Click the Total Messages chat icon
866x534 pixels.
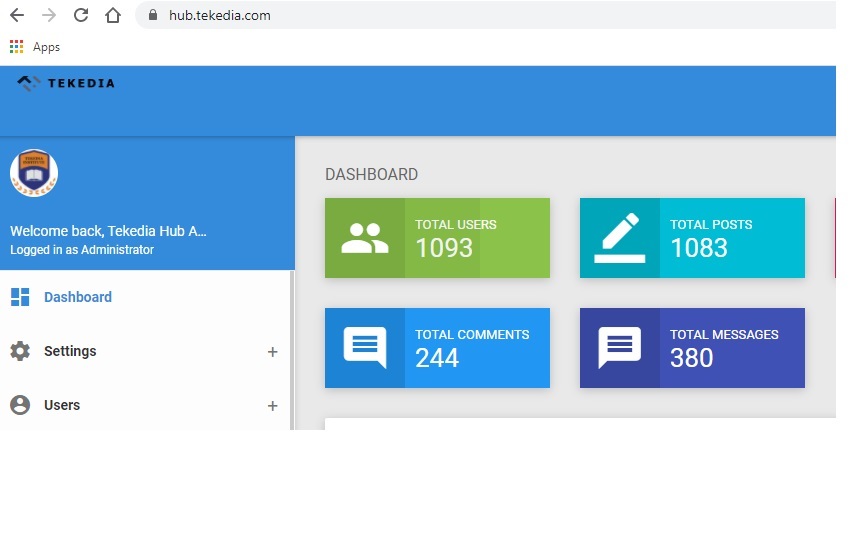click(620, 348)
